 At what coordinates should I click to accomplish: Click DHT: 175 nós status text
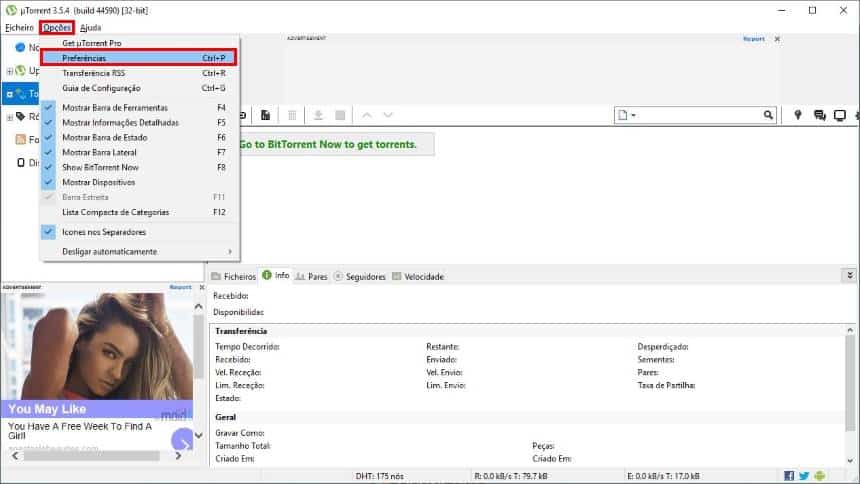[380, 476]
